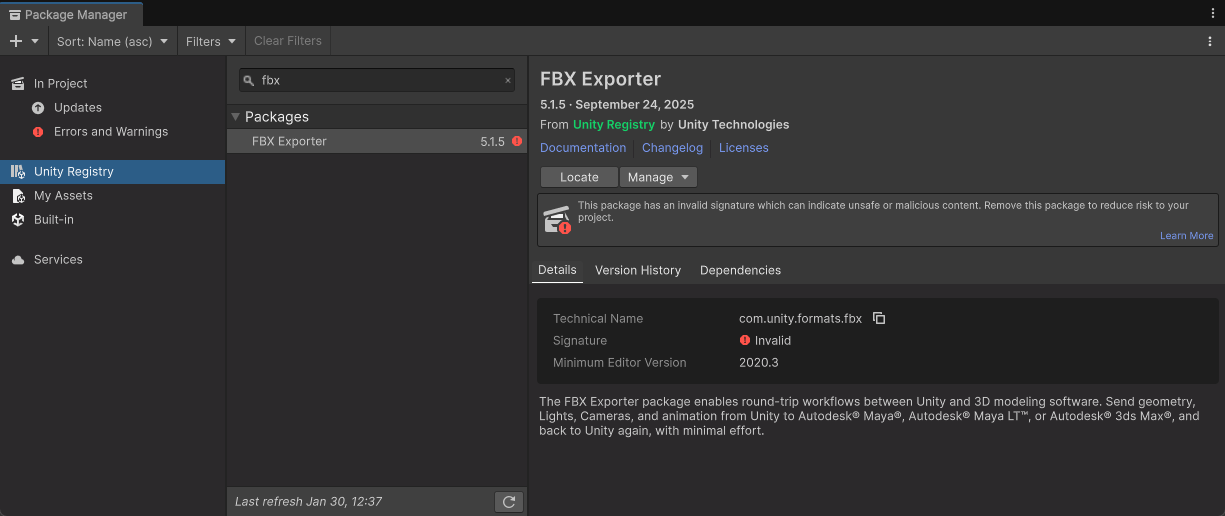Image resolution: width=1225 pixels, height=516 pixels.
Task: Click Last refresh Jan 30, 12:37 status text
Action: [x=308, y=501]
